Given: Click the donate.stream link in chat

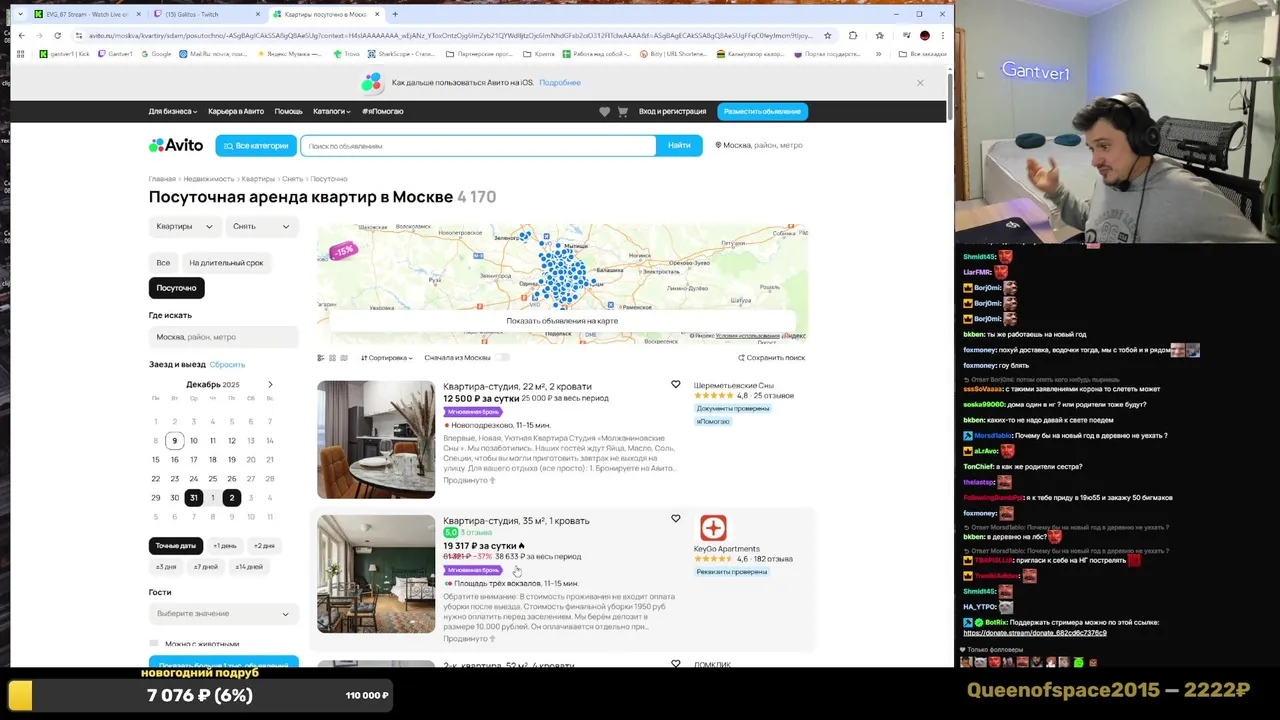Looking at the screenshot, I should [x=1035, y=633].
